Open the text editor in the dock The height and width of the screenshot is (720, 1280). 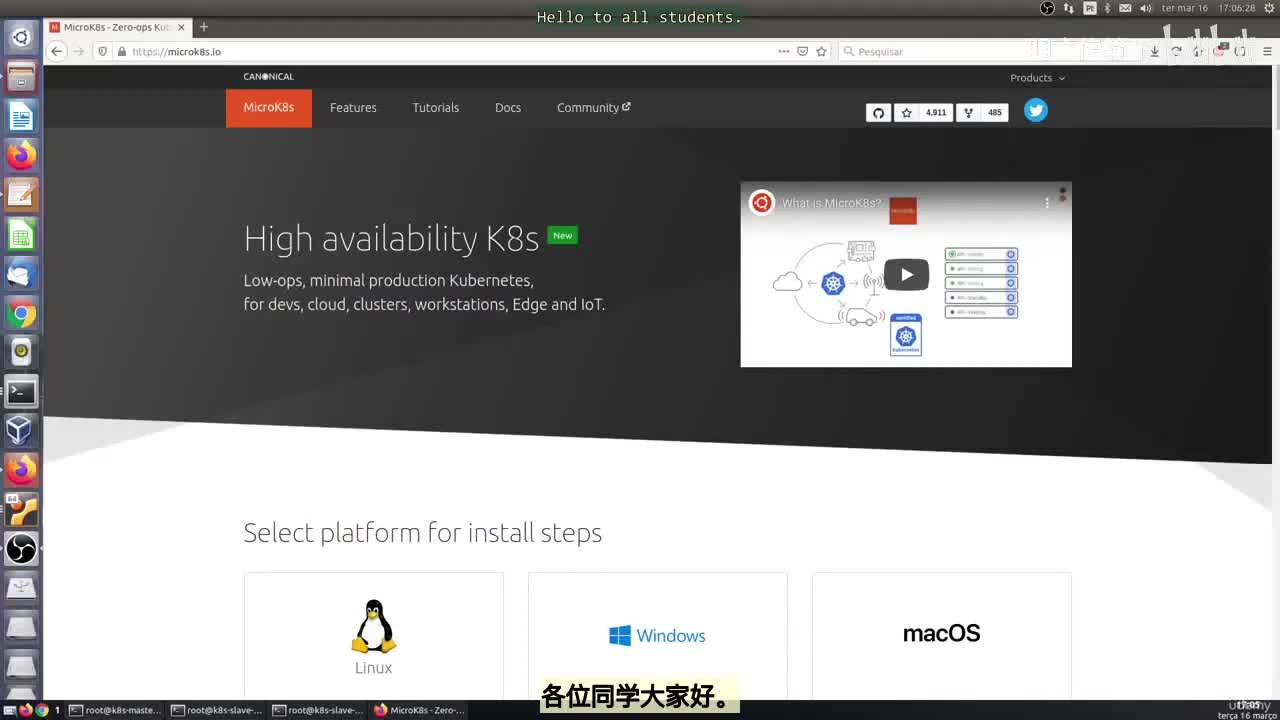(21, 194)
